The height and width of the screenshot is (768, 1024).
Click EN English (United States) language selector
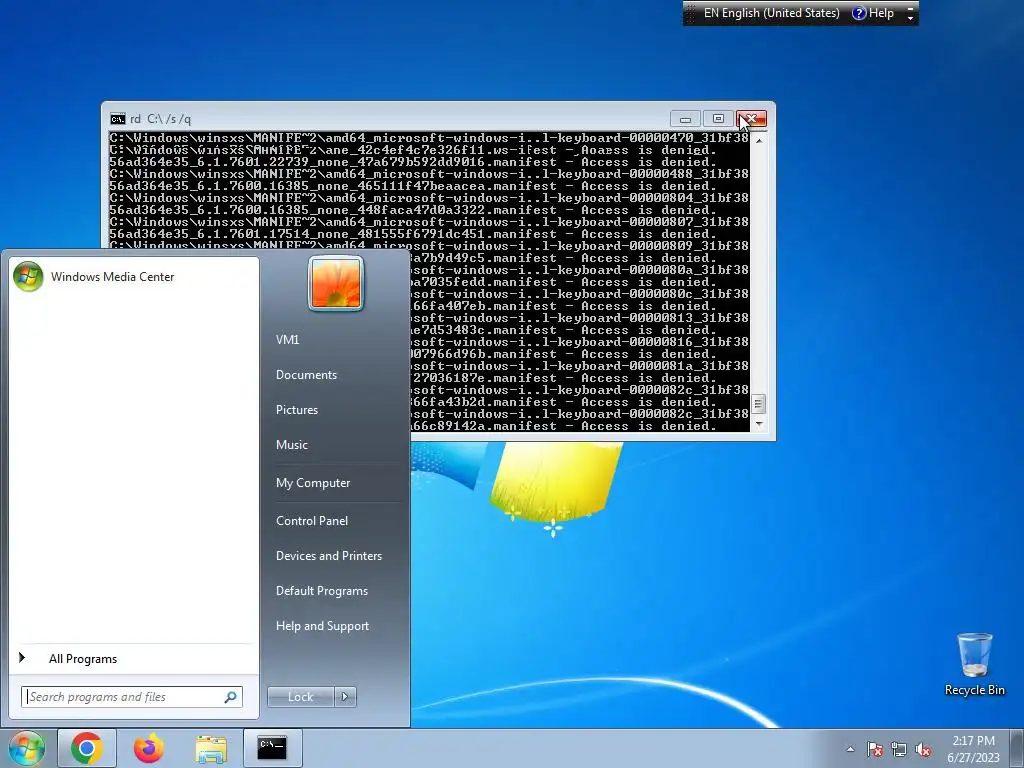pyautogui.click(x=771, y=13)
